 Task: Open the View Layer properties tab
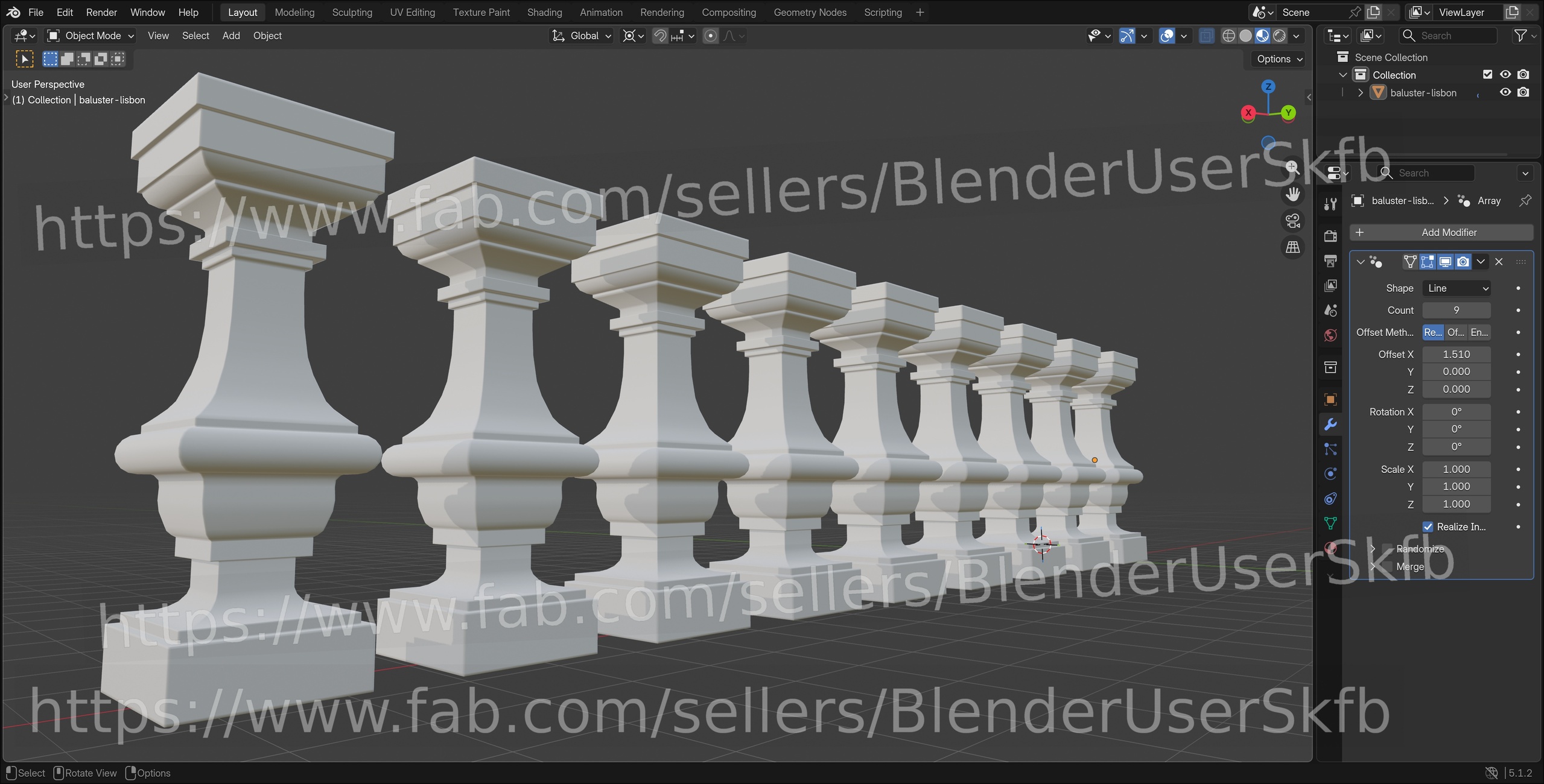tap(1330, 285)
